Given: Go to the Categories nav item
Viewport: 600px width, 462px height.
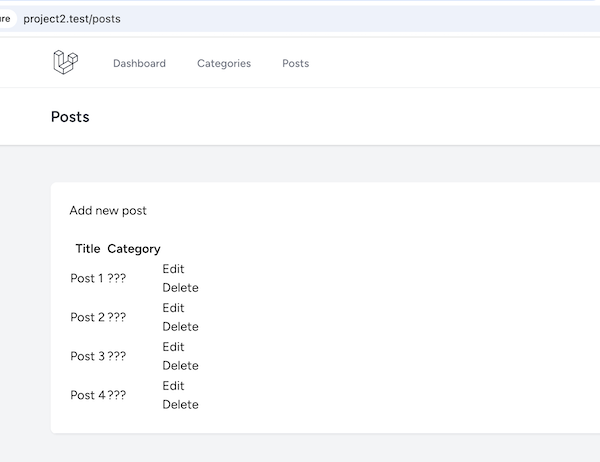Looking at the screenshot, I should click(224, 63).
